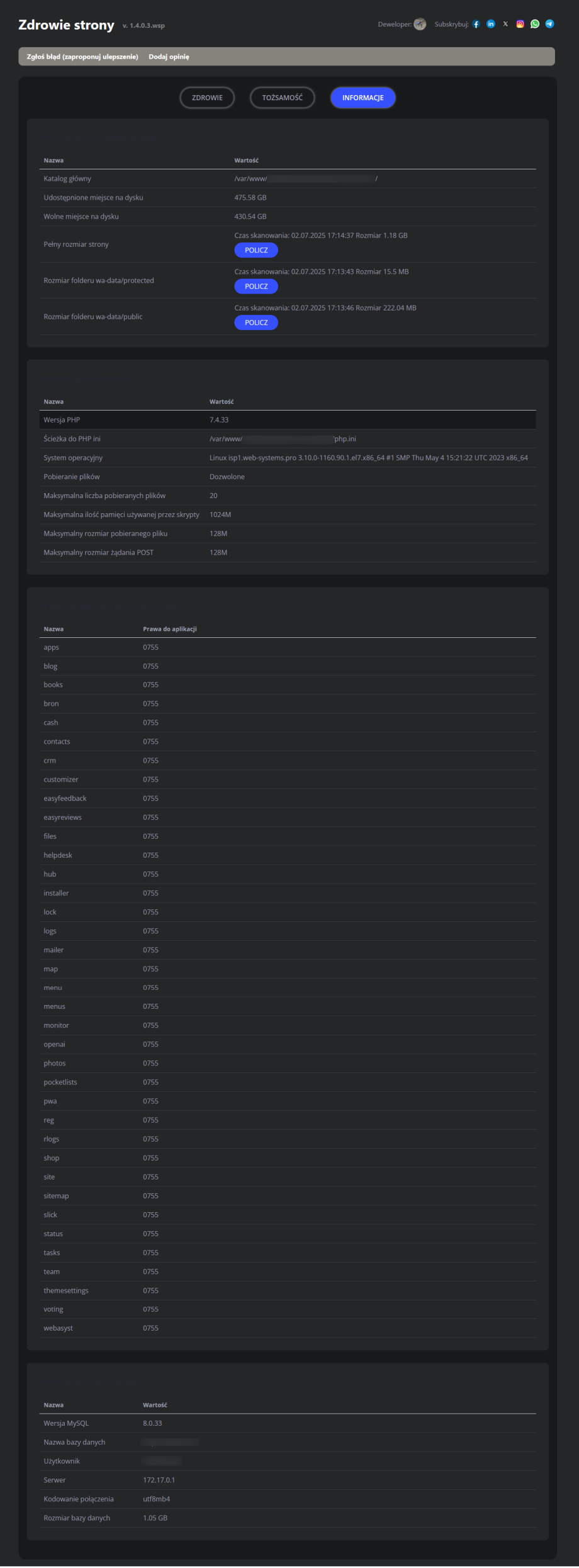Click the 'Wersja PHP' highlighted row
This screenshot has width=579, height=1568.
click(x=288, y=420)
